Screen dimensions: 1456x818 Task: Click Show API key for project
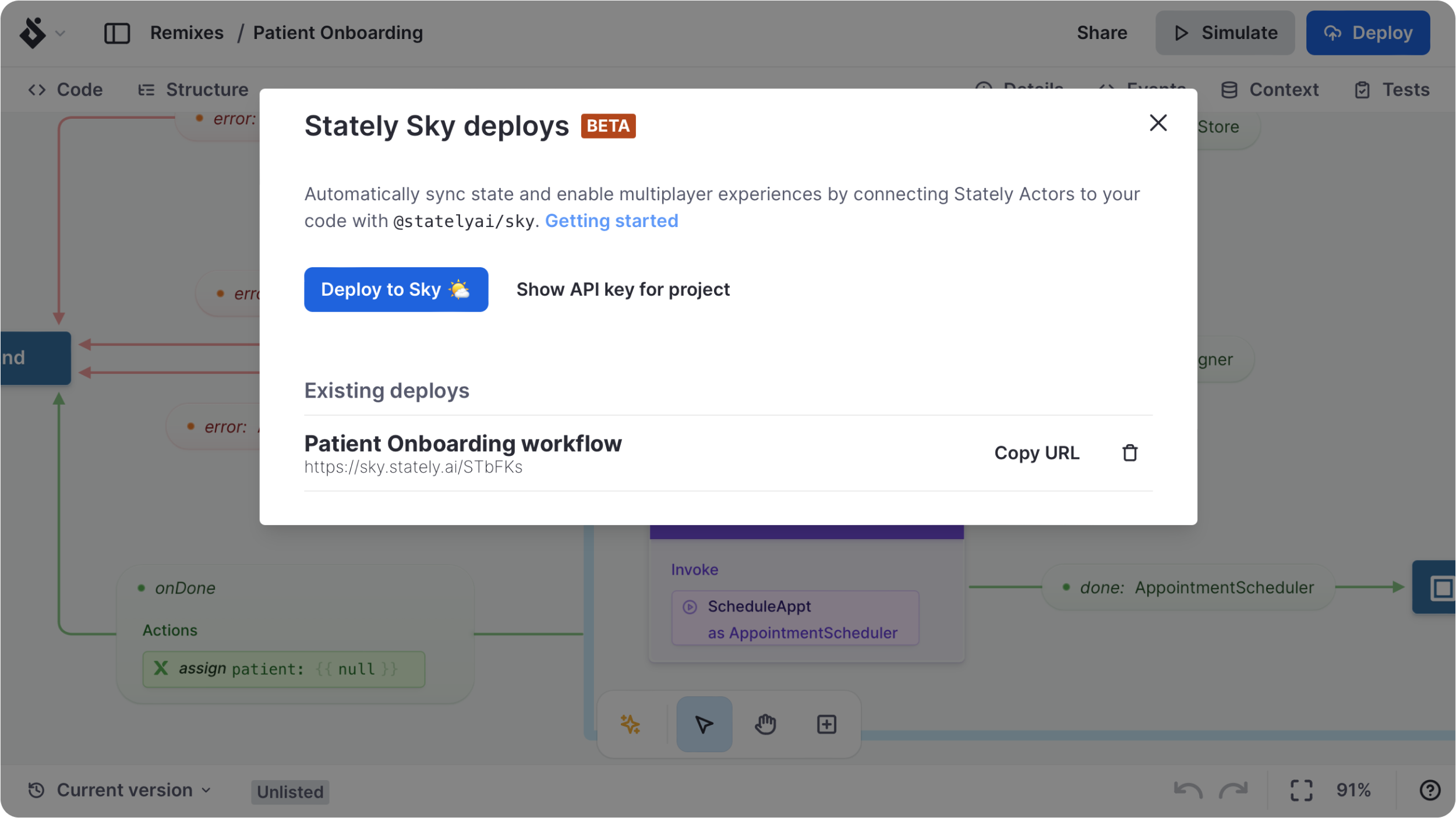click(x=623, y=289)
